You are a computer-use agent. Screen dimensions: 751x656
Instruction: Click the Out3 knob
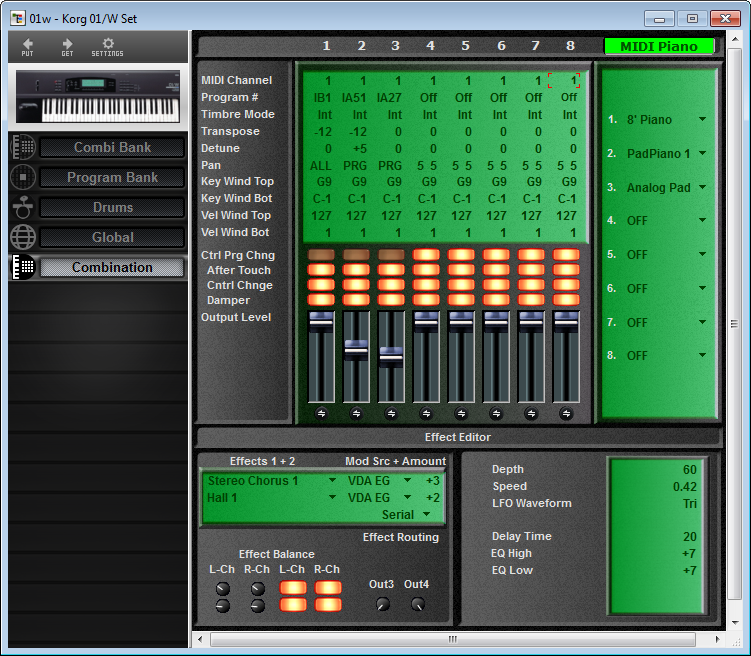tap(382, 604)
